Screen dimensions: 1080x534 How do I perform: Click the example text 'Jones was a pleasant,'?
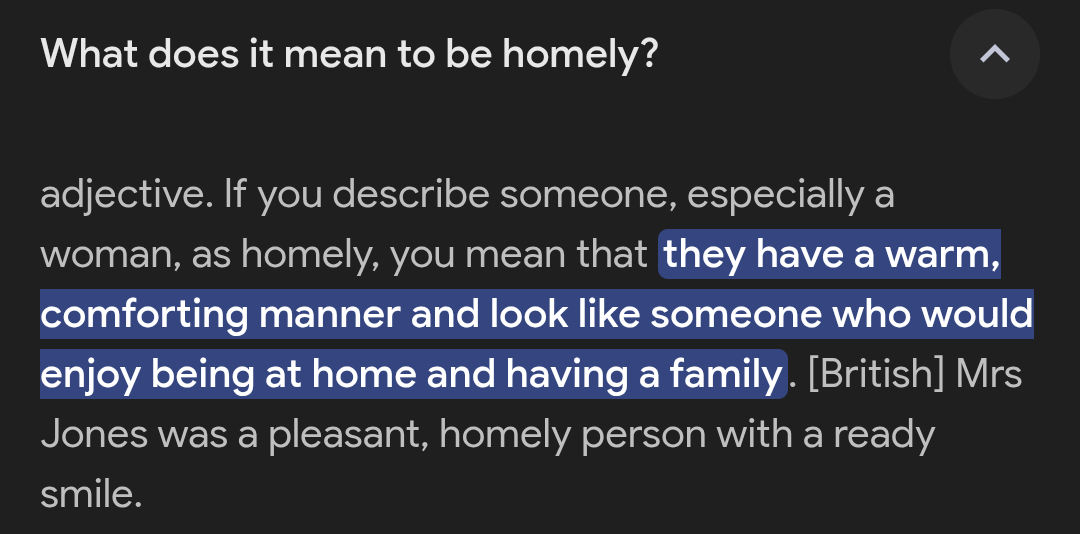pos(234,435)
